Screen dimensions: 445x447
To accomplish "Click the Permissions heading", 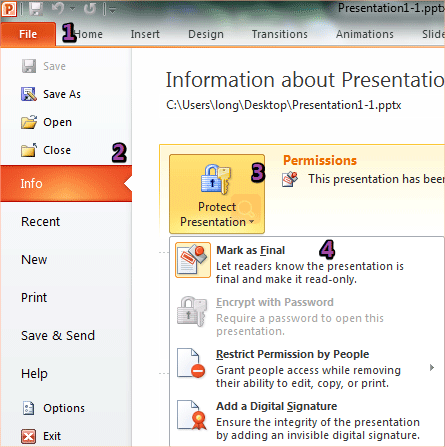I will 320,161.
